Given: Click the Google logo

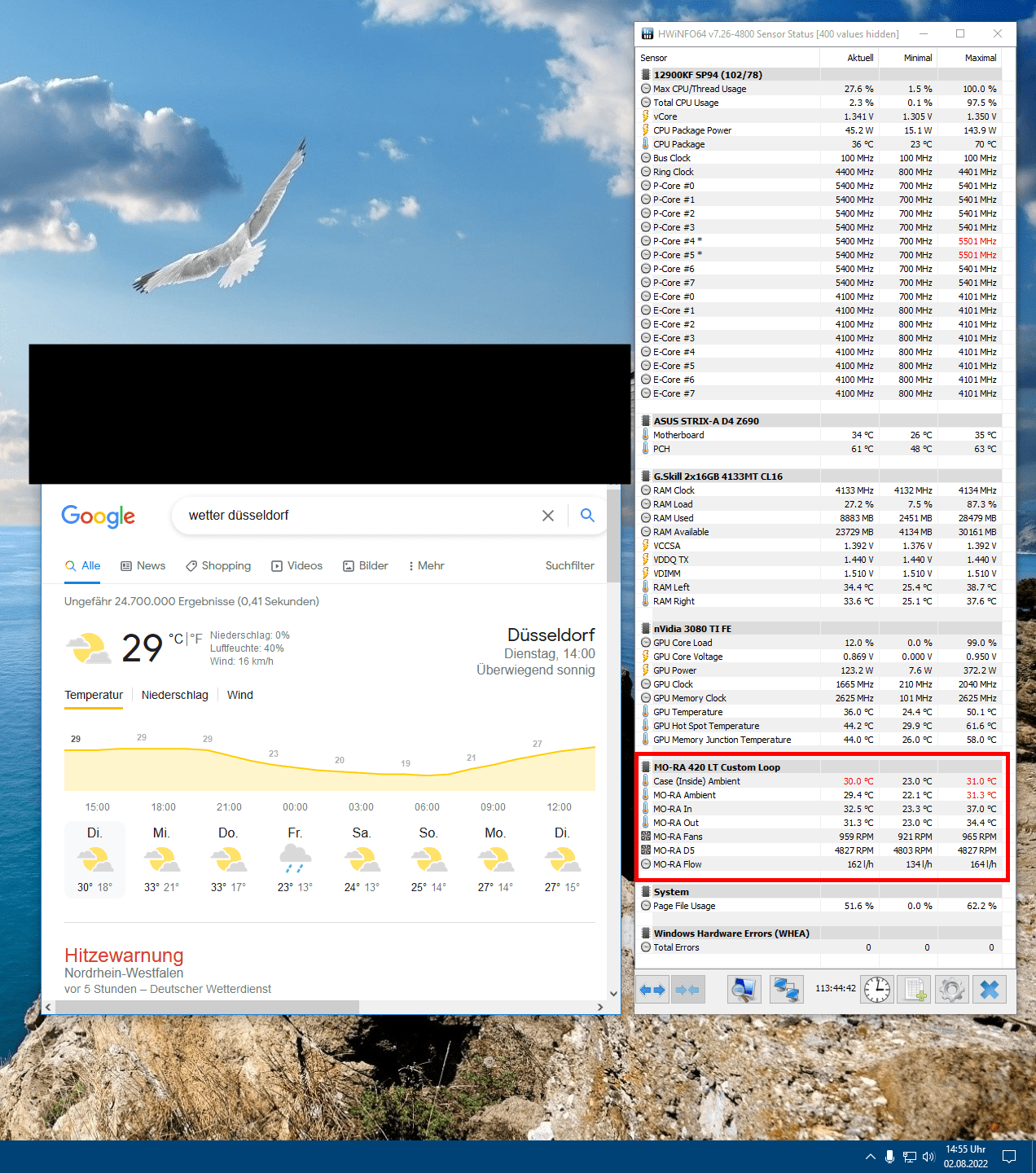Looking at the screenshot, I should coord(99,516).
